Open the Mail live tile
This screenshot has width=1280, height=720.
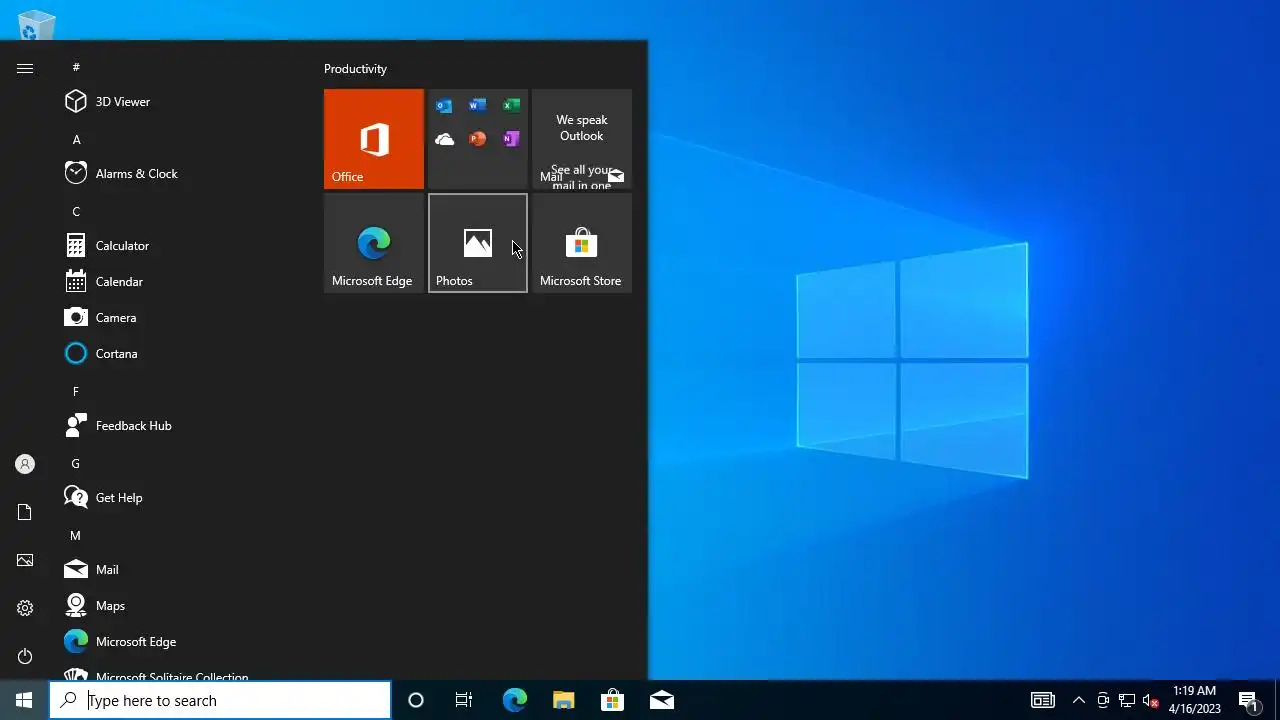coord(582,139)
